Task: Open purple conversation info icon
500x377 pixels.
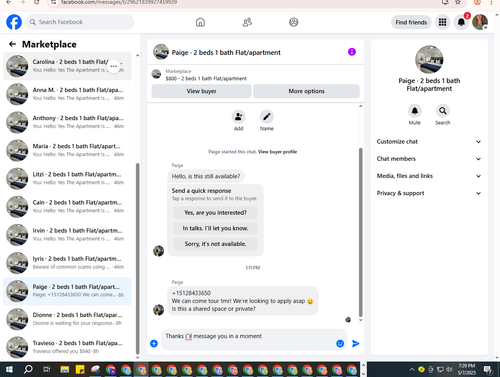Action: click(x=352, y=52)
